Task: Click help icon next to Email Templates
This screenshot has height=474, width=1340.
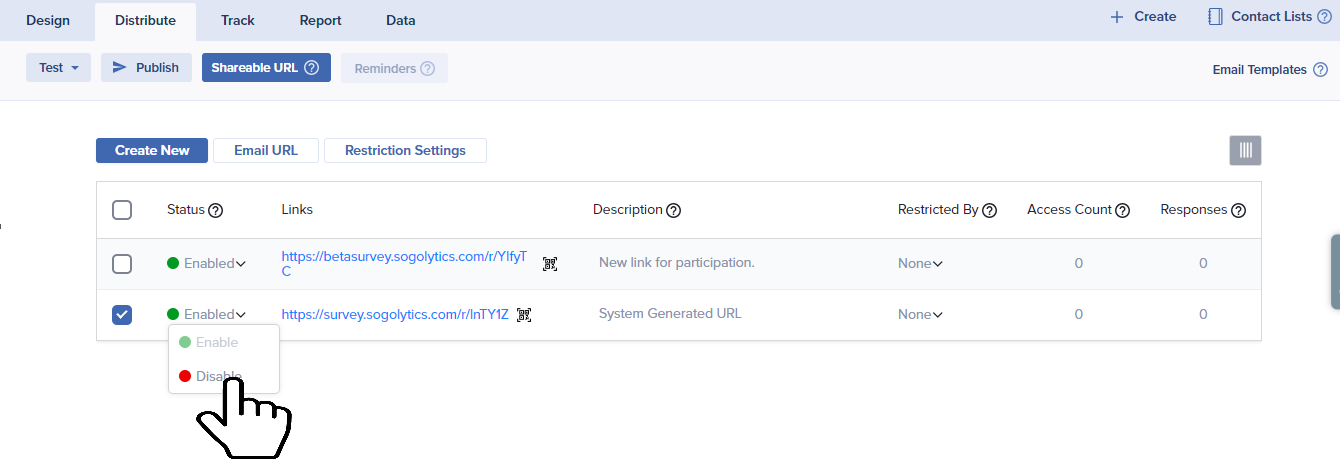Action: (1320, 70)
